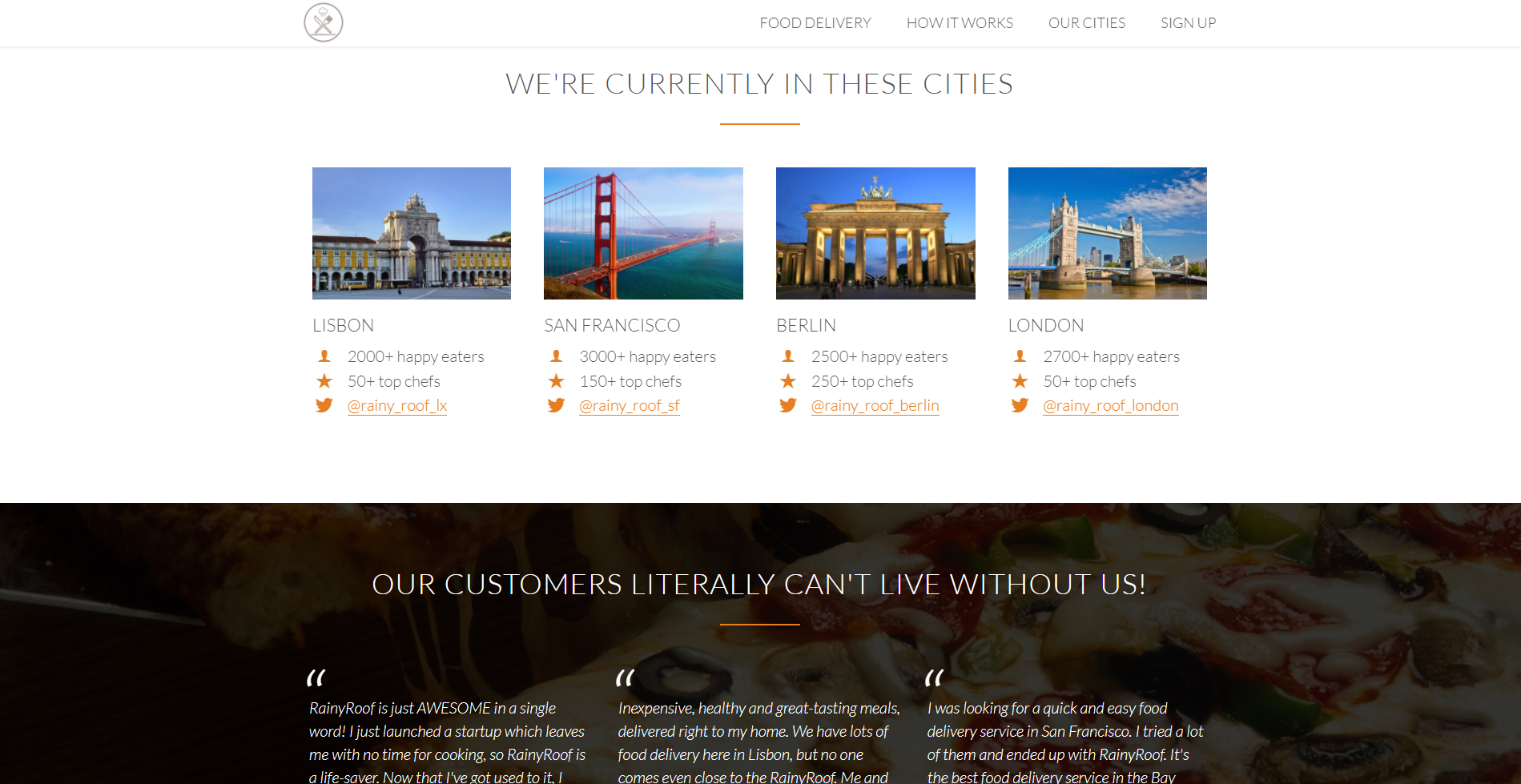Open the @rainy_roof_london link

point(1110,406)
